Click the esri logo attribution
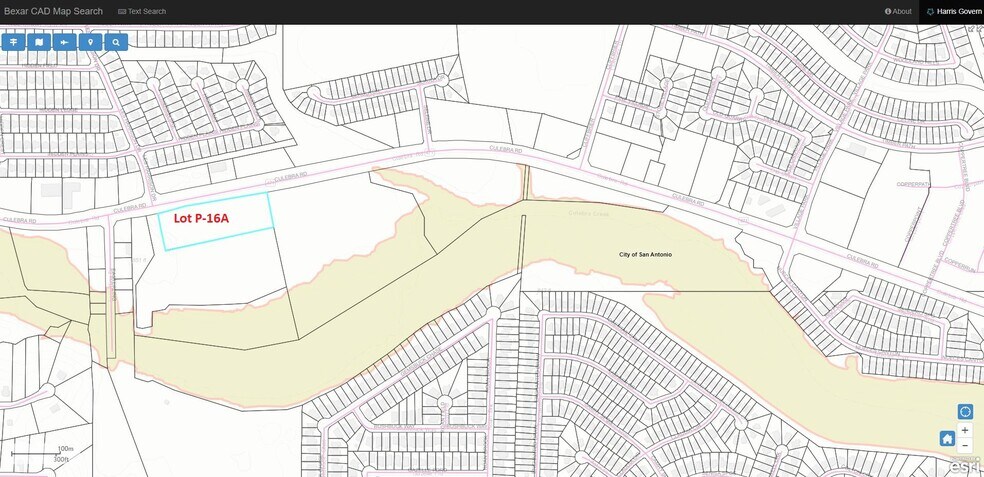984x477 pixels. click(964, 466)
